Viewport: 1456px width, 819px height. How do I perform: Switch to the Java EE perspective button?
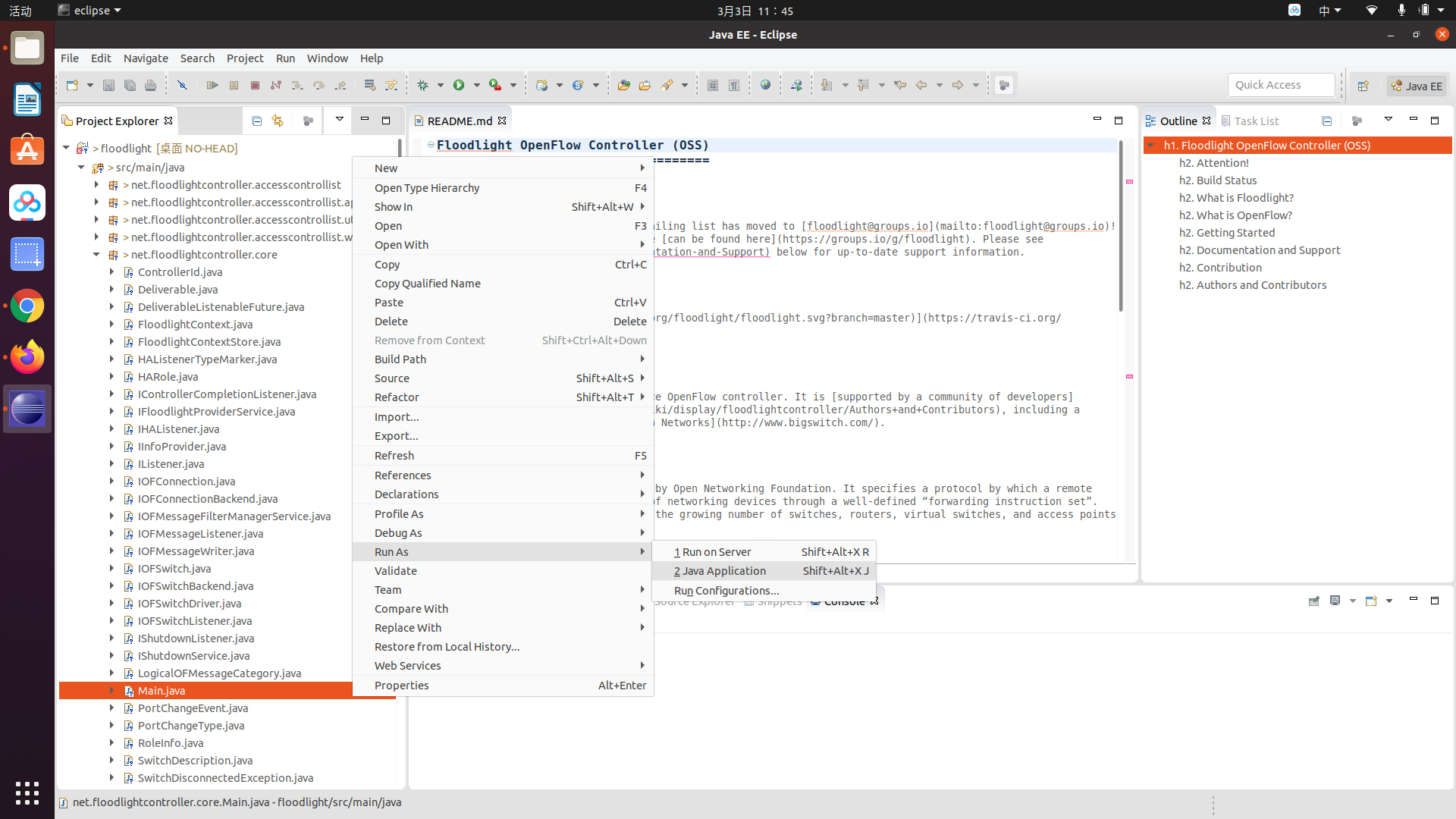[1416, 86]
